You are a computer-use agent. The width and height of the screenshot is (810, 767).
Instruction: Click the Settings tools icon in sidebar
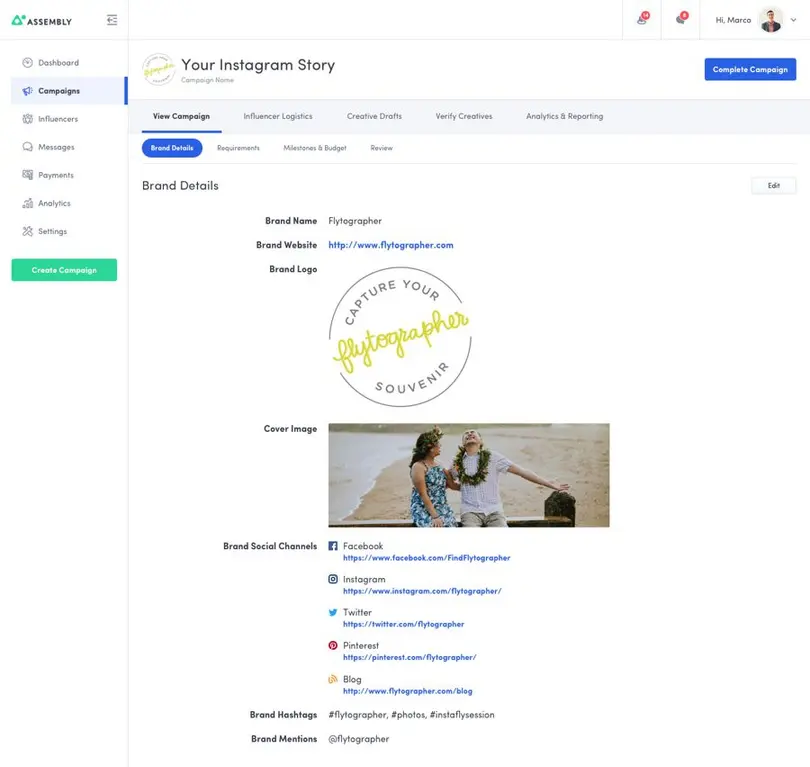click(x=28, y=231)
